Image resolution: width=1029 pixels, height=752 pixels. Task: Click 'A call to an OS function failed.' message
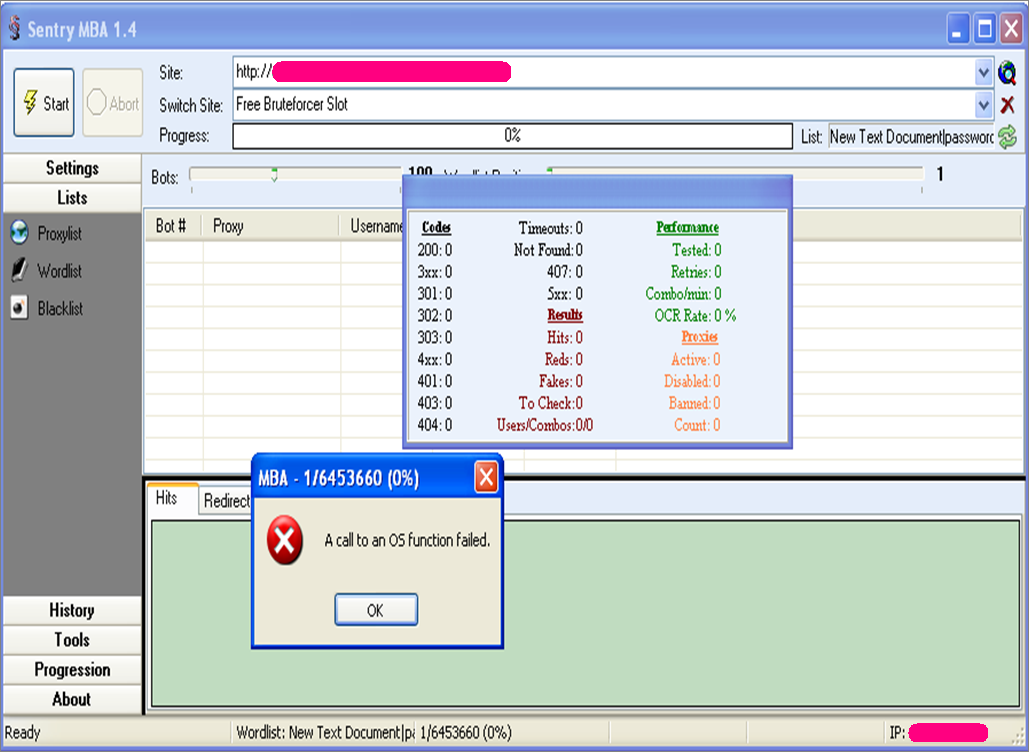(407, 540)
